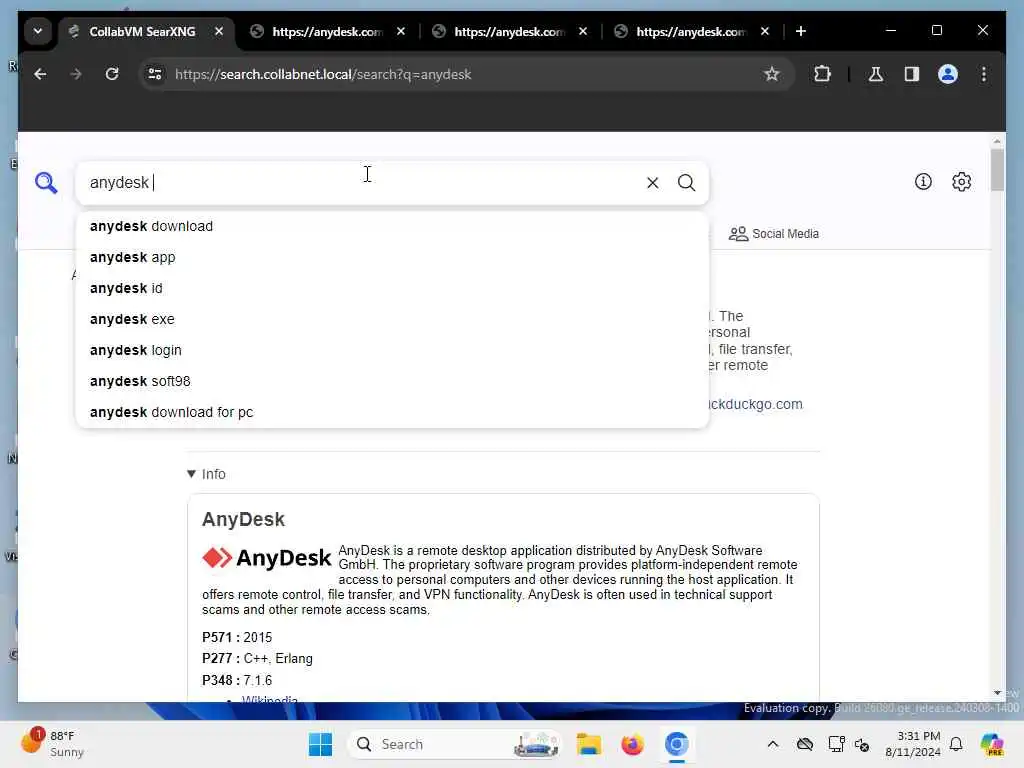Toggle the browser side panel
This screenshot has height=768, width=1024.
[912, 74]
